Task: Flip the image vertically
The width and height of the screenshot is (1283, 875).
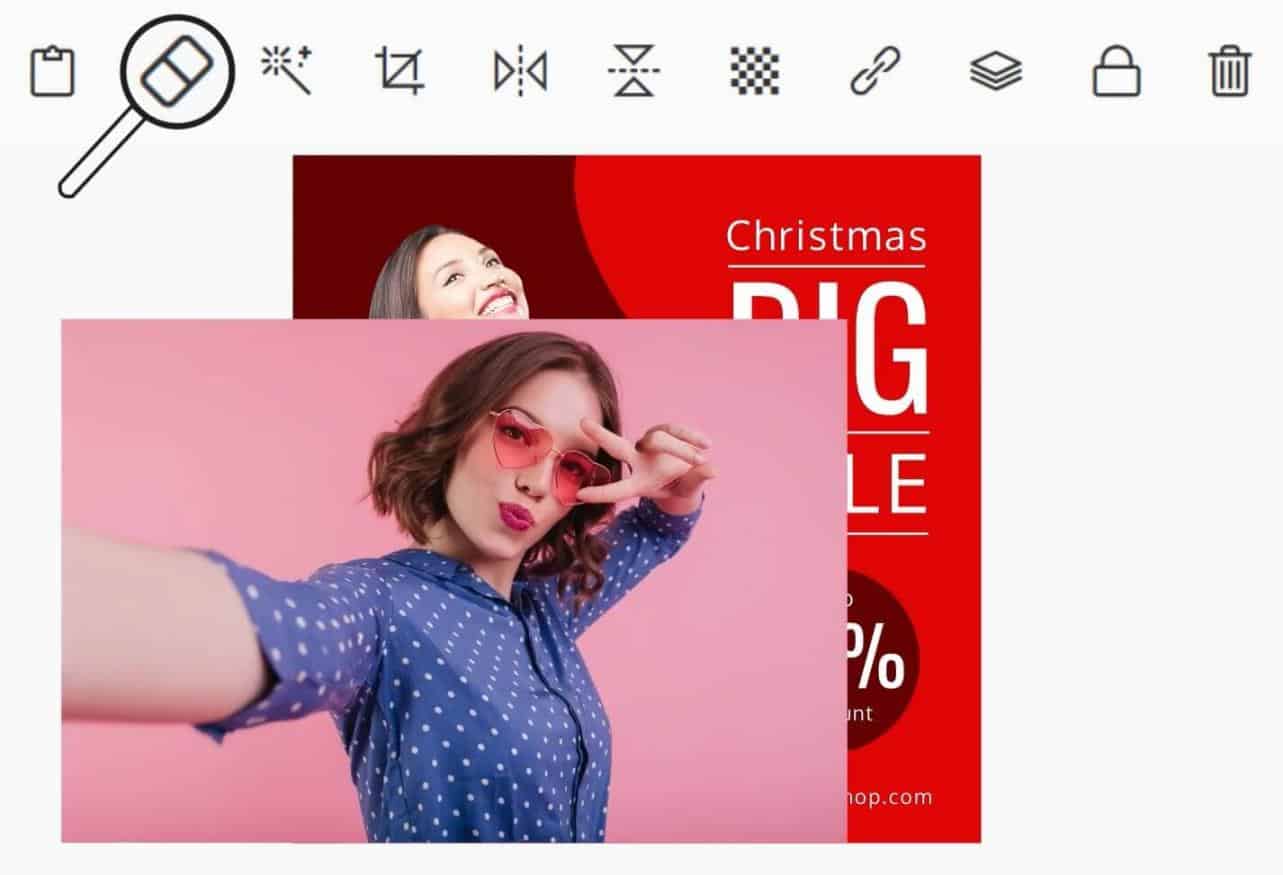Action: (633, 71)
